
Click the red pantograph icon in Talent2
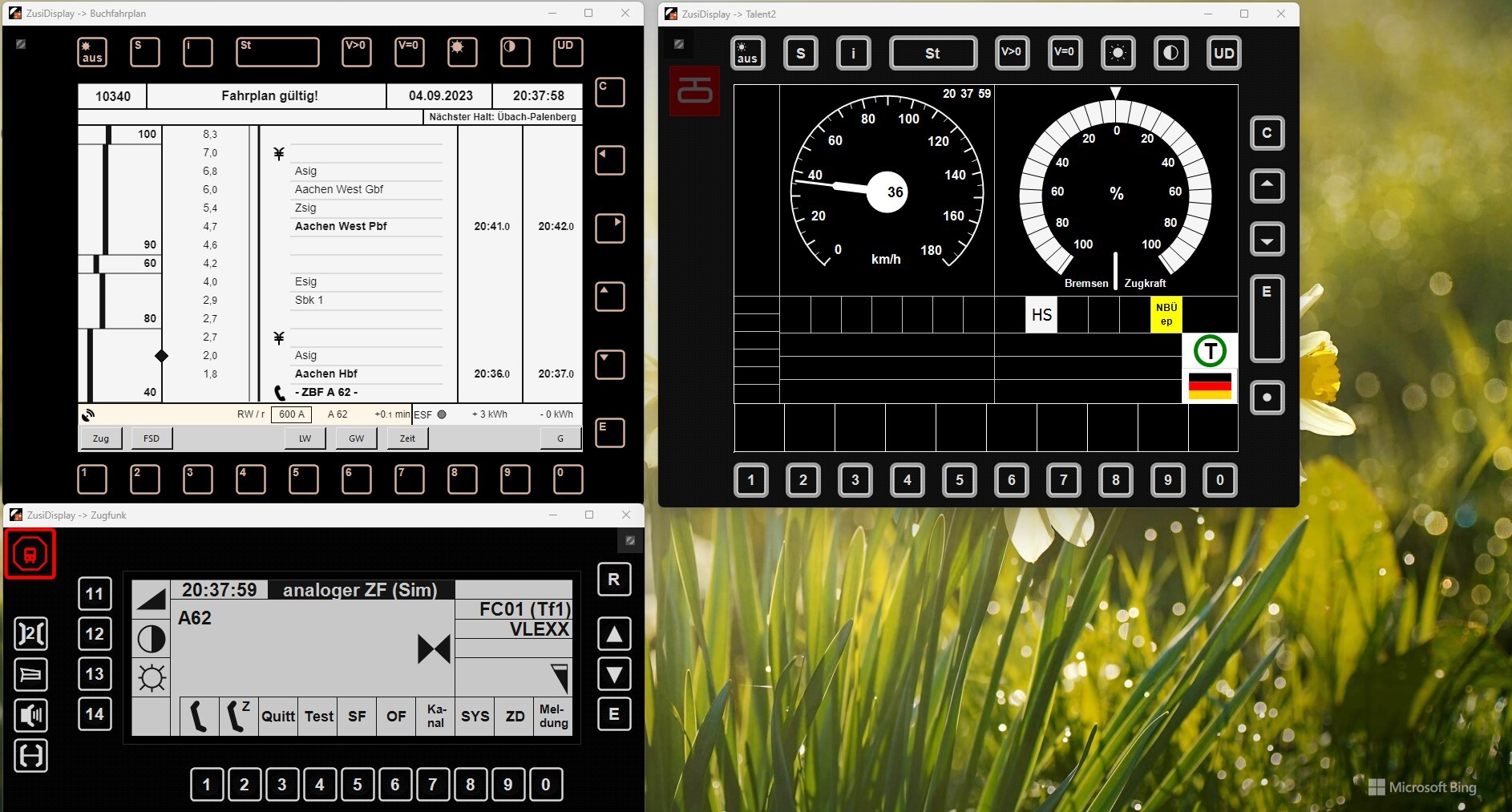pos(694,91)
